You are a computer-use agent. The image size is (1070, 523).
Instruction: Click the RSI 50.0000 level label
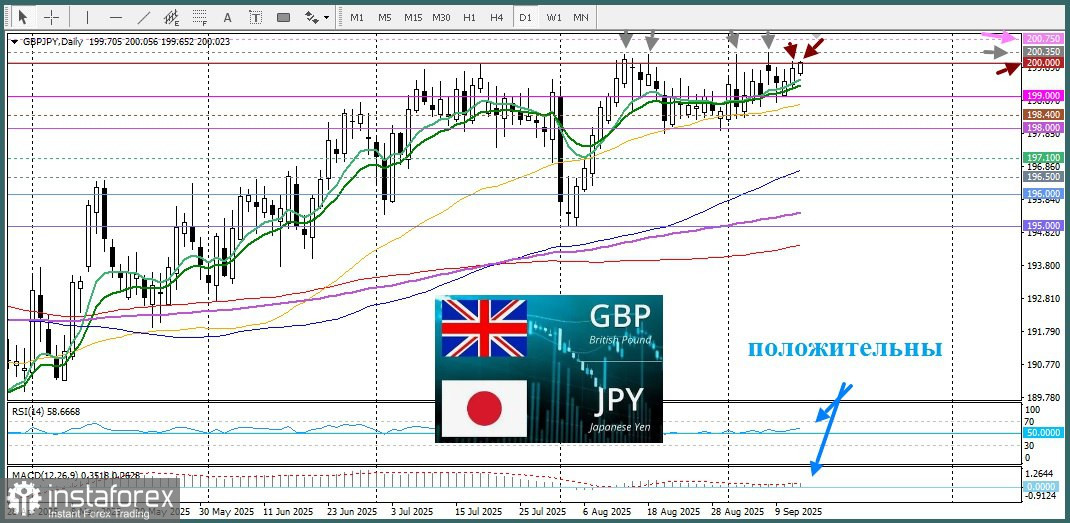(1043, 433)
